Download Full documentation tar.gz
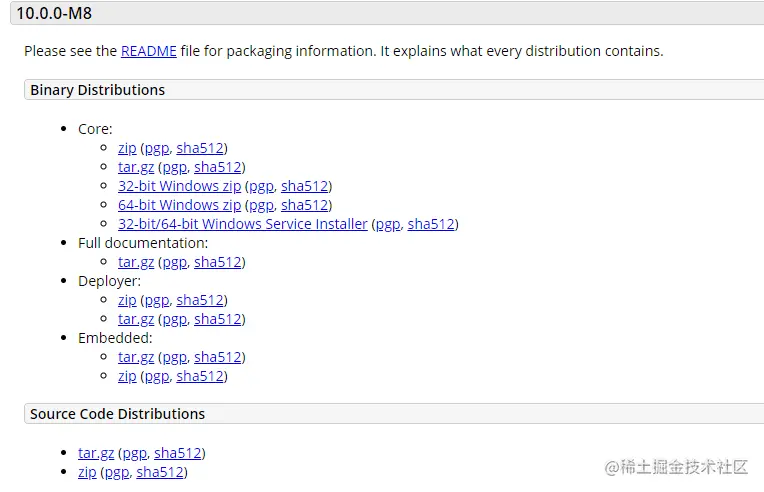 tap(136, 262)
